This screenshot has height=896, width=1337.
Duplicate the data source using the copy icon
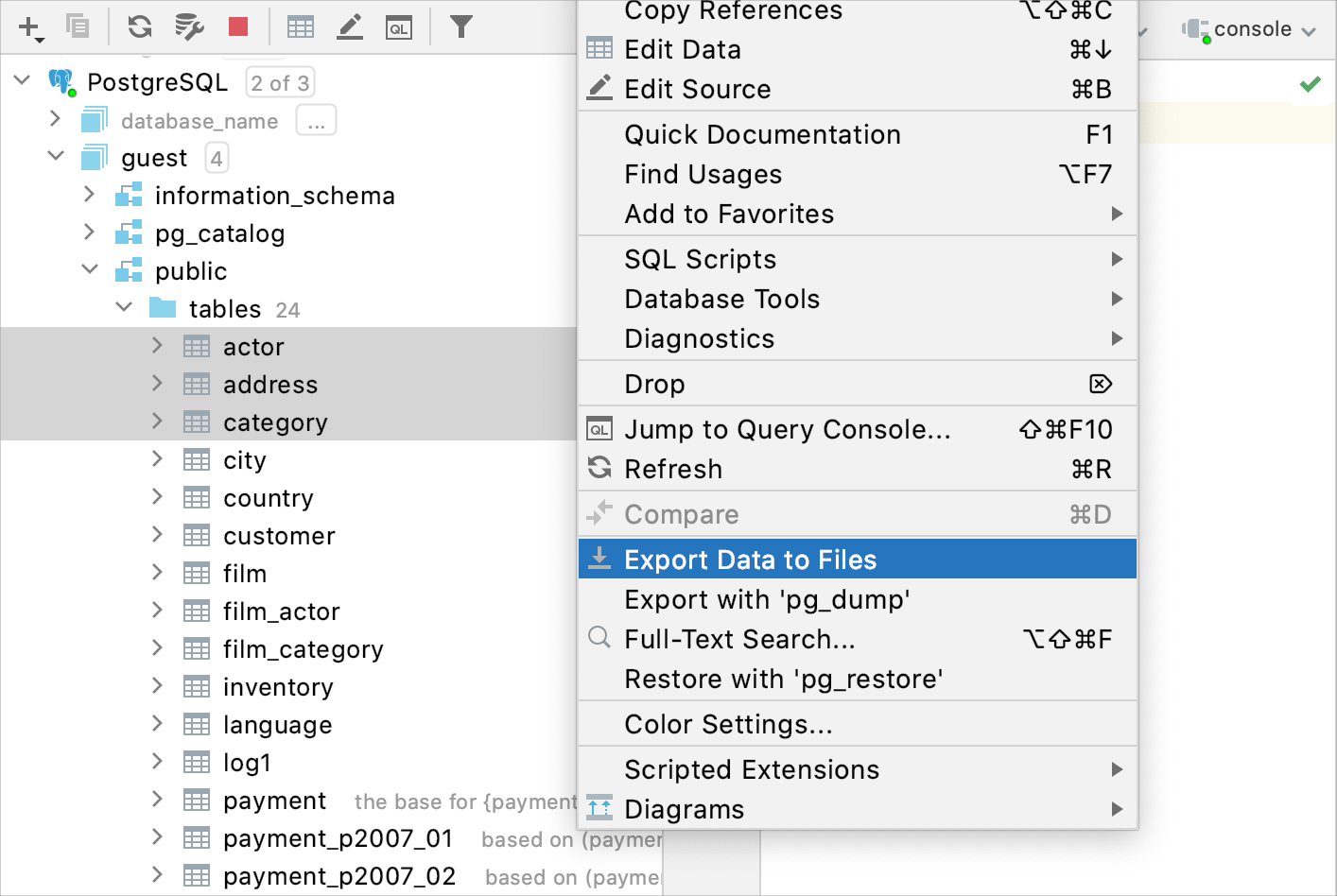[x=78, y=27]
